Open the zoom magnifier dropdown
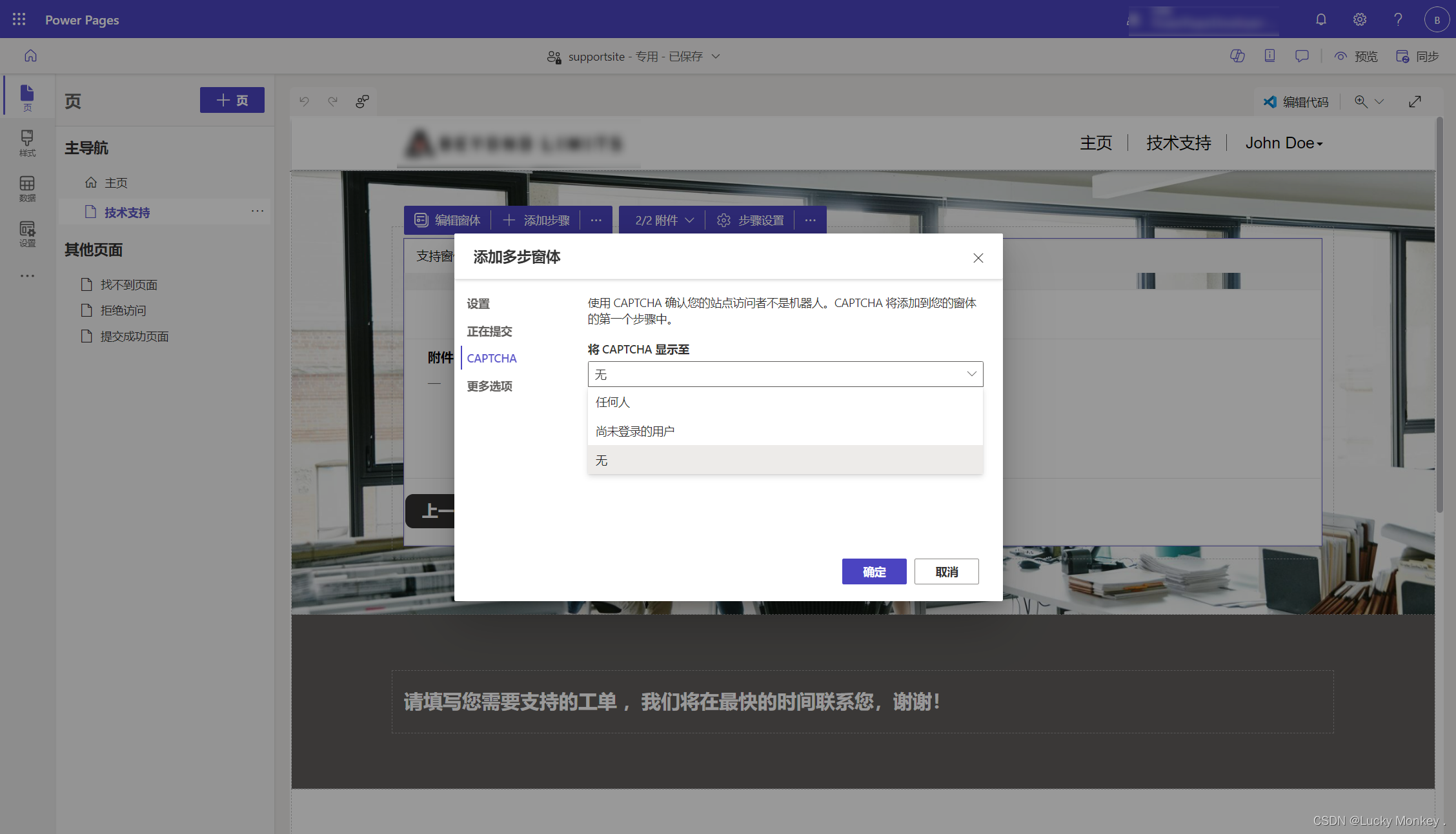Viewport: 1456px width, 834px height. pos(1369,101)
